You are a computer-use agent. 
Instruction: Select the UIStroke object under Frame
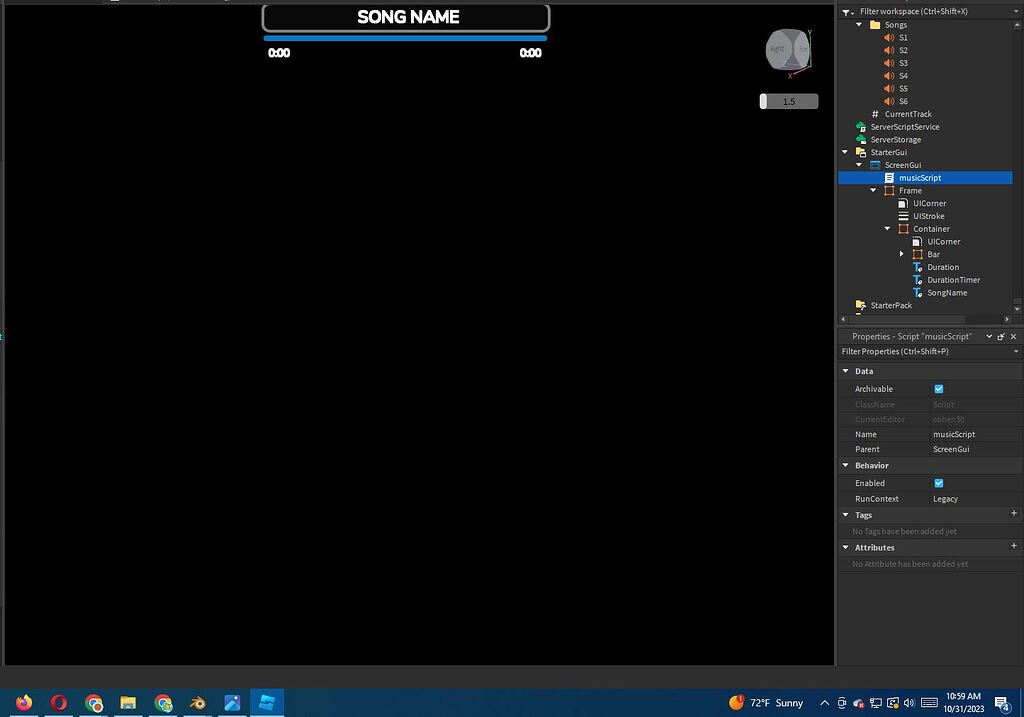click(928, 215)
